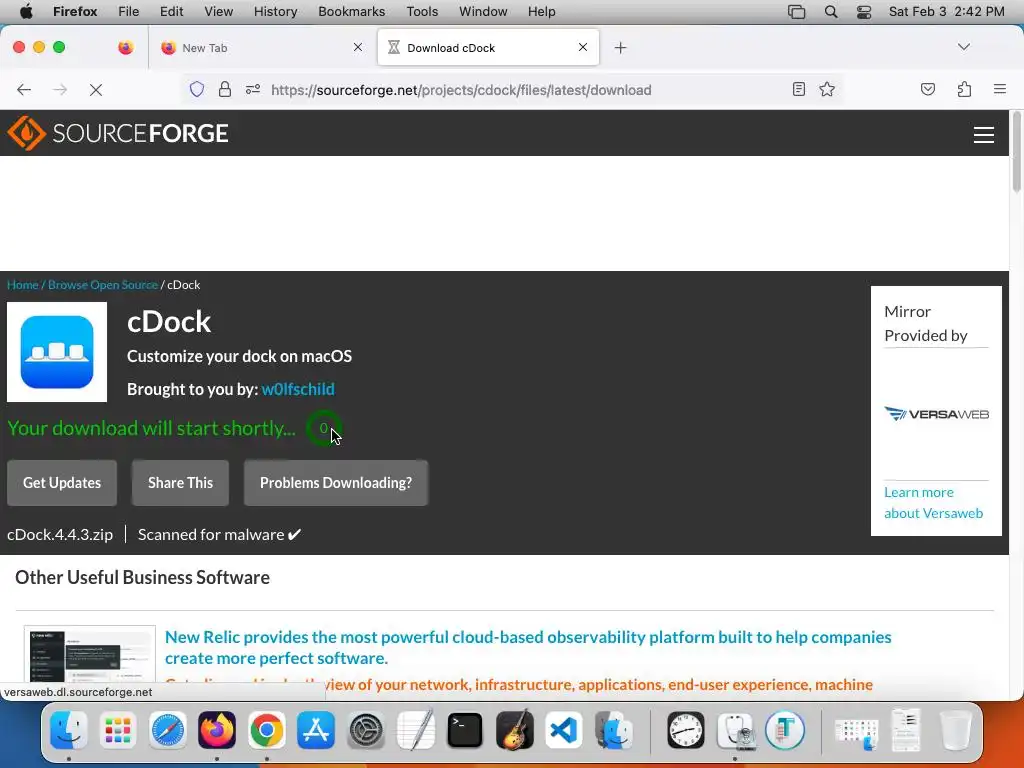Toggle reader view icon
Image resolution: width=1024 pixels, height=768 pixels.
click(799, 89)
